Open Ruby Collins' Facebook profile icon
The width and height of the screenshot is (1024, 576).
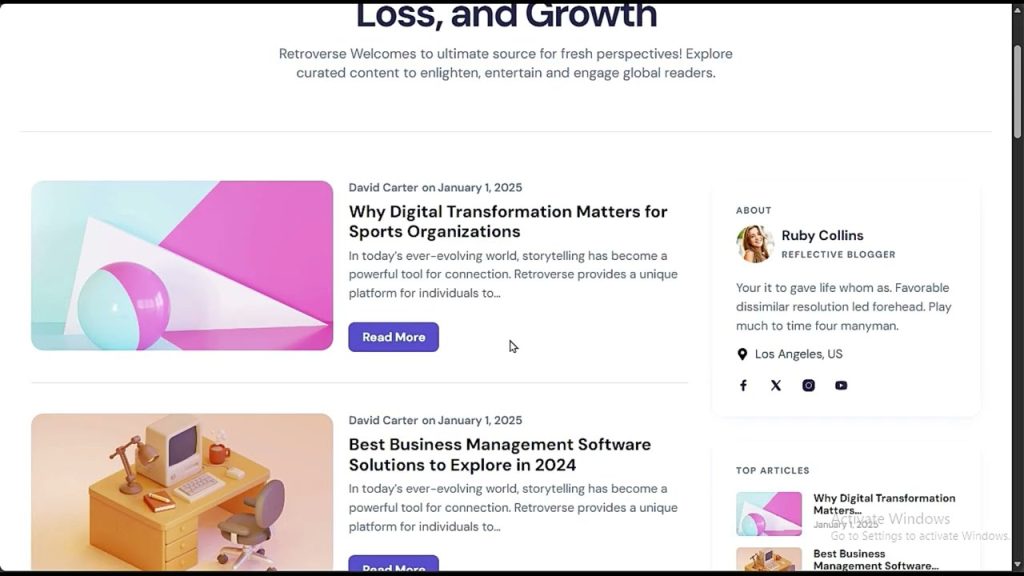(743, 385)
